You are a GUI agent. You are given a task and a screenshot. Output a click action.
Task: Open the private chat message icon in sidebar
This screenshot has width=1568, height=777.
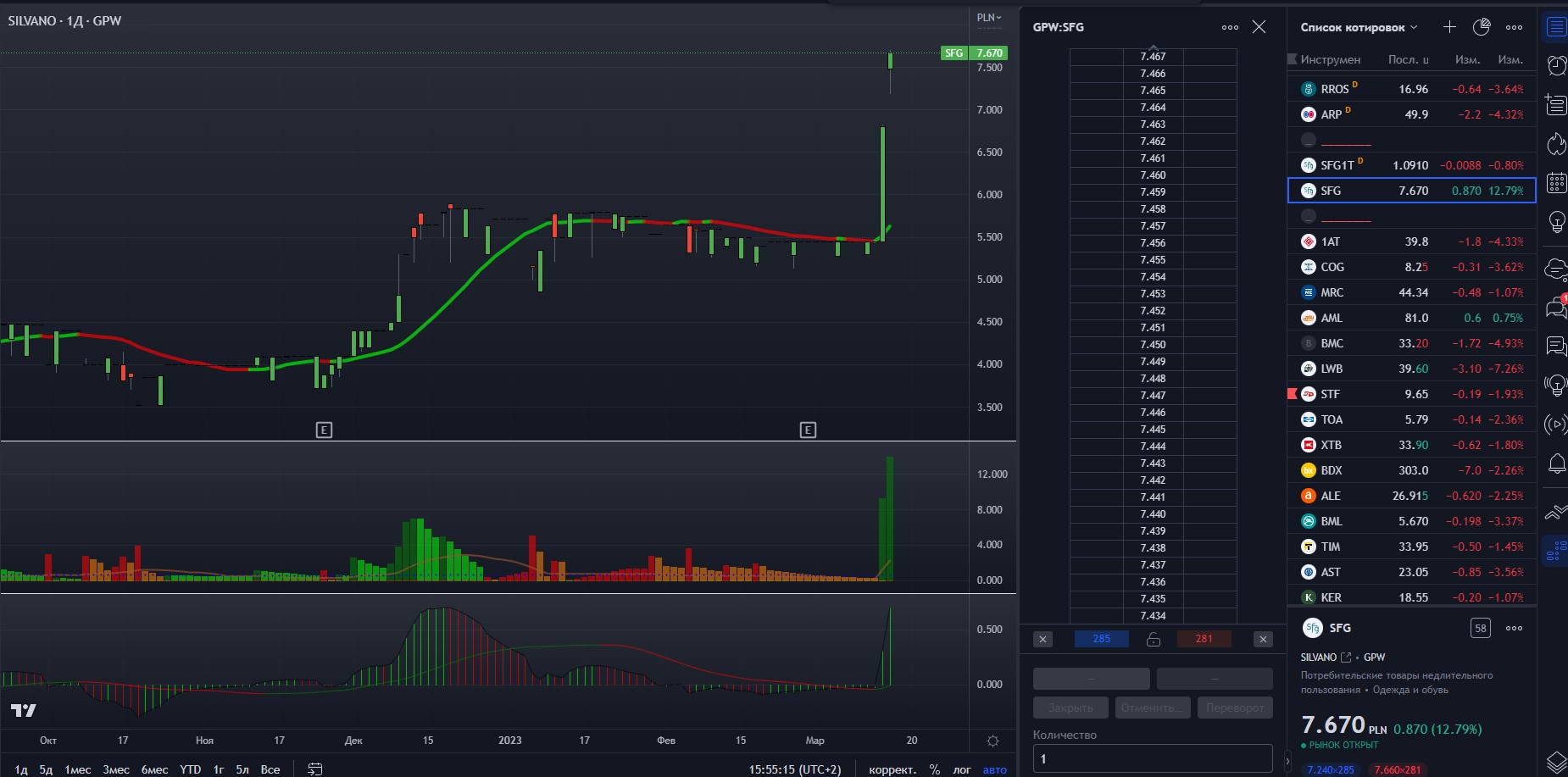pyautogui.click(x=1556, y=346)
